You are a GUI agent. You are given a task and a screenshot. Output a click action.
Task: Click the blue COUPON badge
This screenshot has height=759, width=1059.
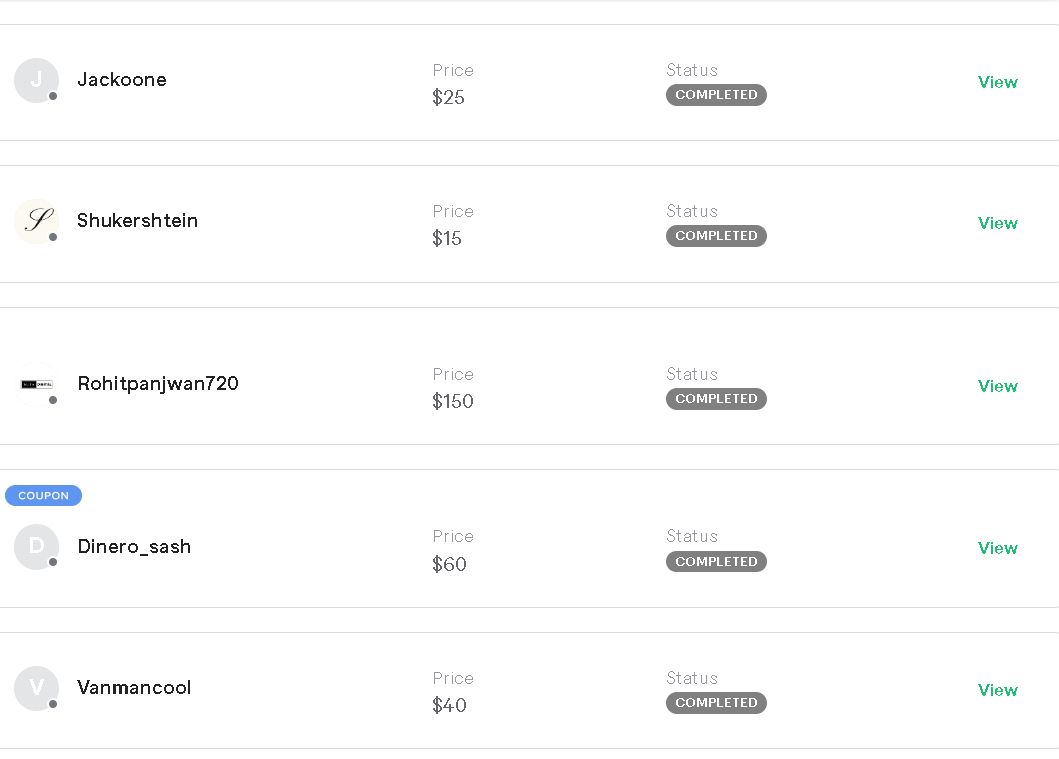point(43,496)
